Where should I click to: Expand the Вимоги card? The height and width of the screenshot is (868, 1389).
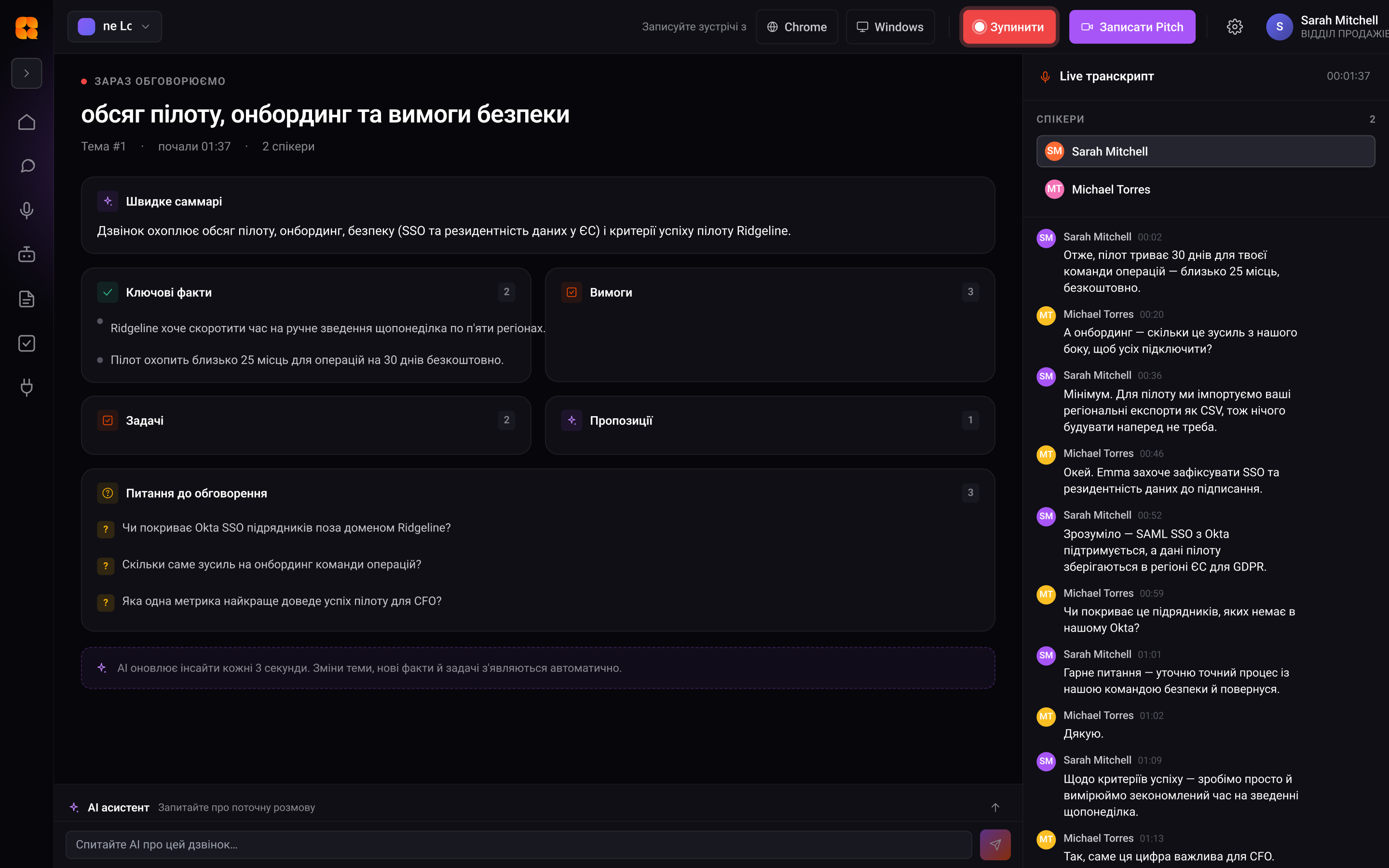click(770, 325)
